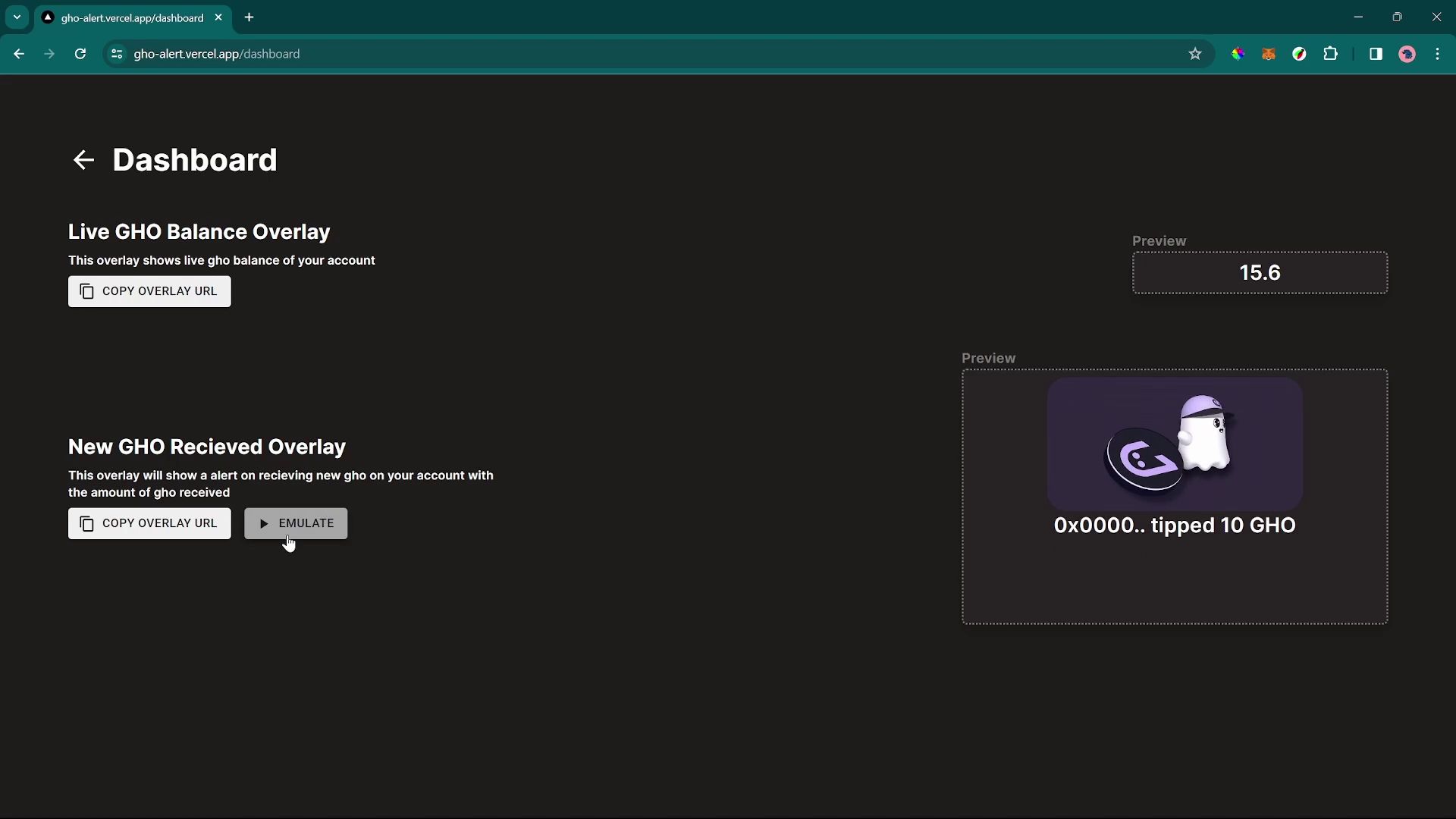The height and width of the screenshot is (819, 1456).
Task: Open site information icon in address bar
Action: pos(117,54)
